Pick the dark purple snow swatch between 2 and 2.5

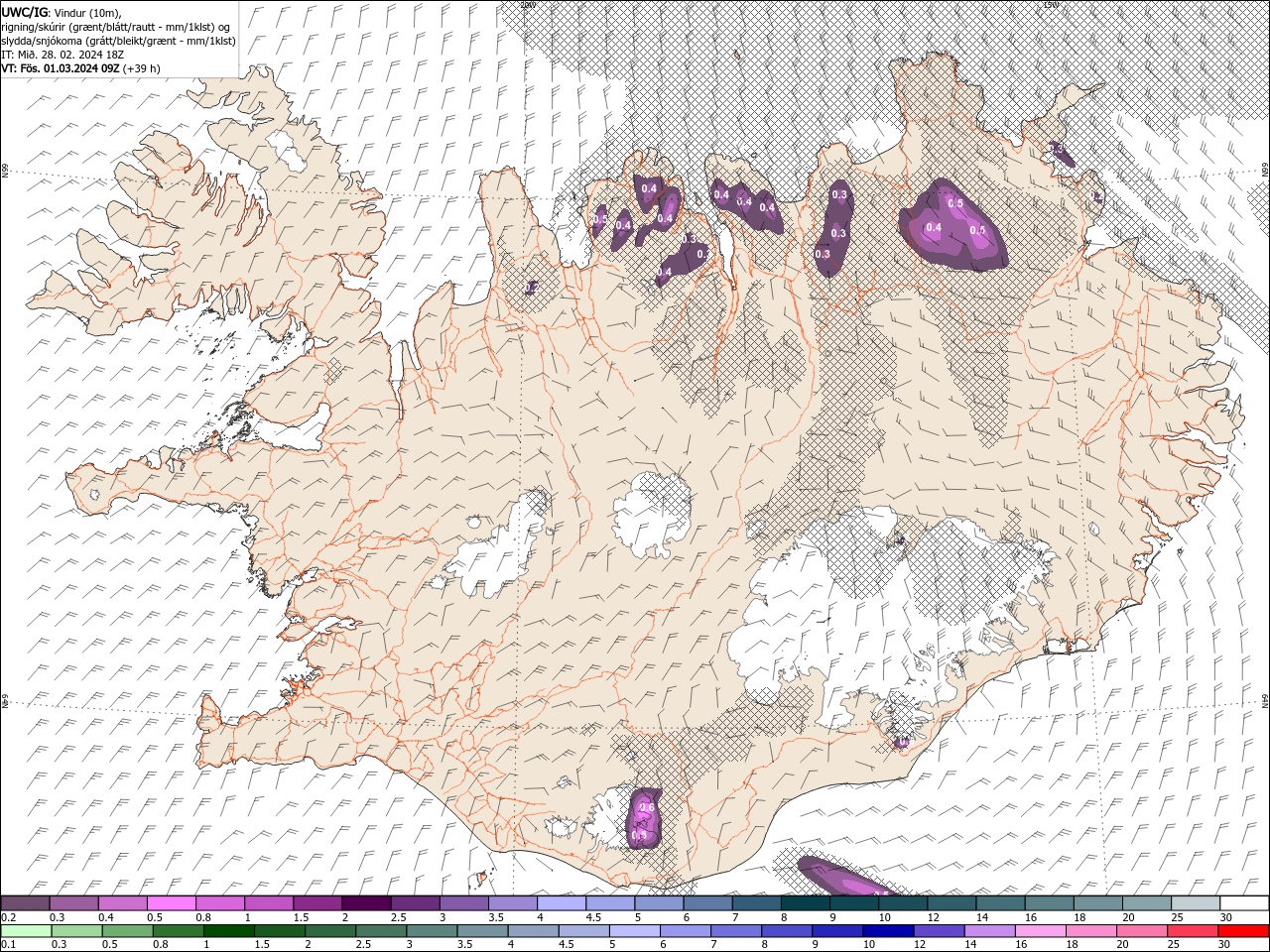point(366,903)
